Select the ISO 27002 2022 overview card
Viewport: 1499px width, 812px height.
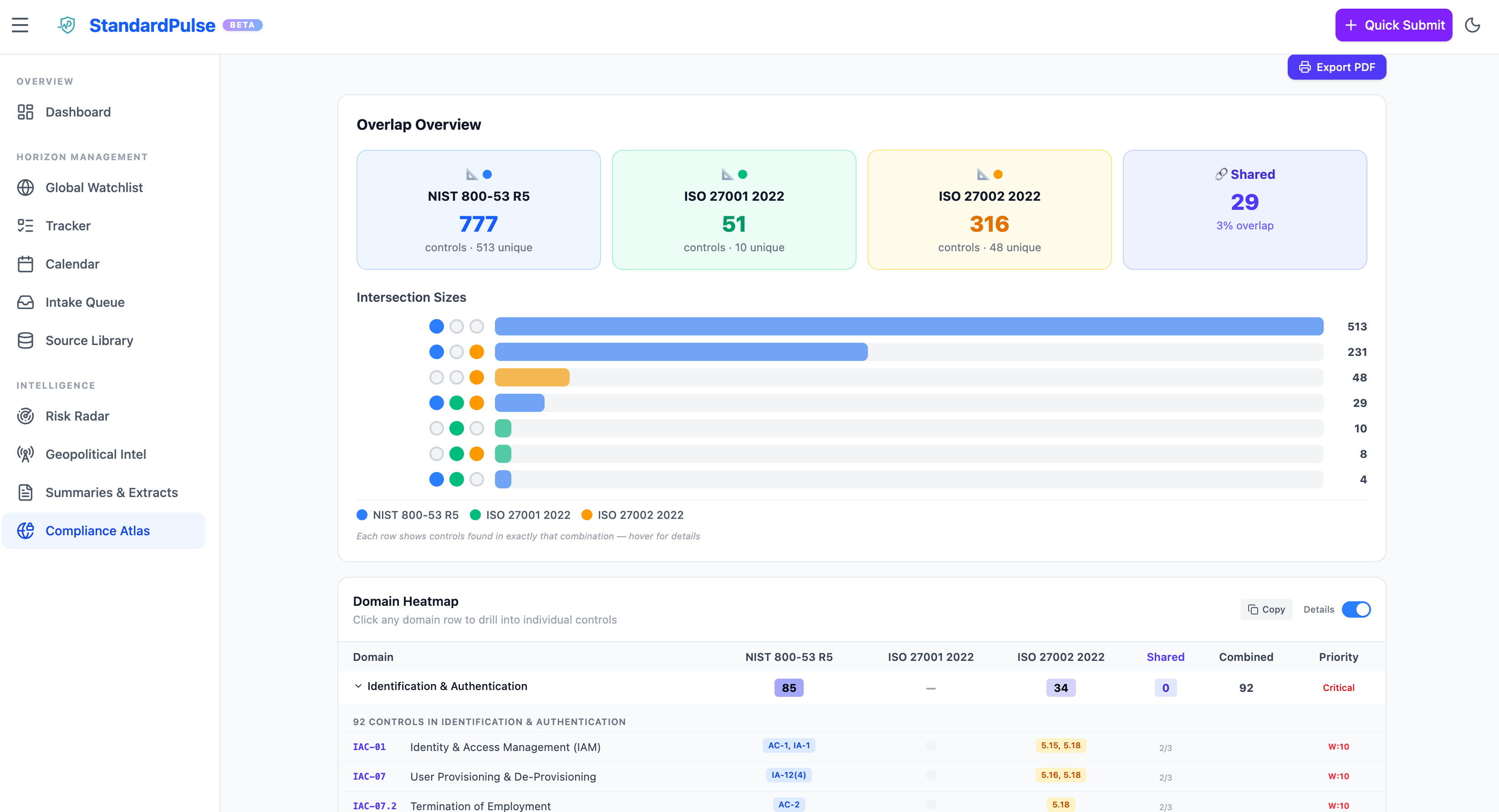[x=989, y=209]
